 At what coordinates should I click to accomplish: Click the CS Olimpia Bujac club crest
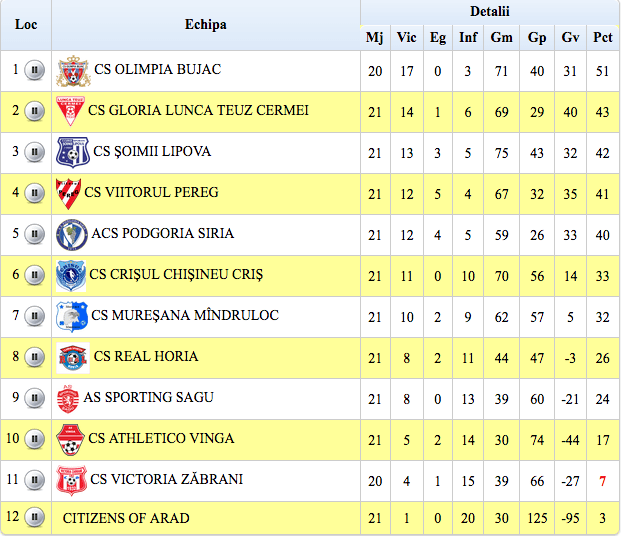73,71
